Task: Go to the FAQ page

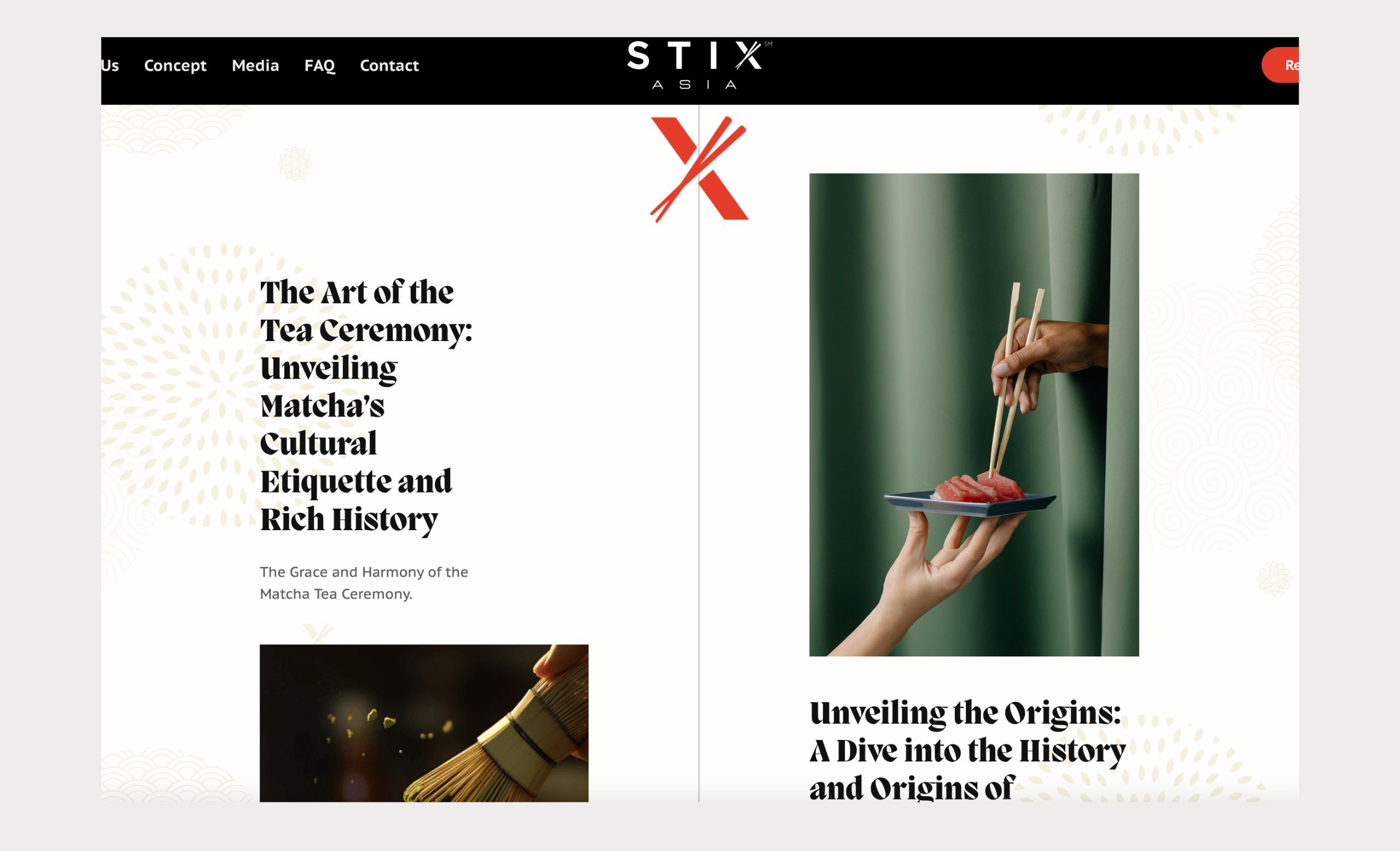Action: tap(319, 65)
